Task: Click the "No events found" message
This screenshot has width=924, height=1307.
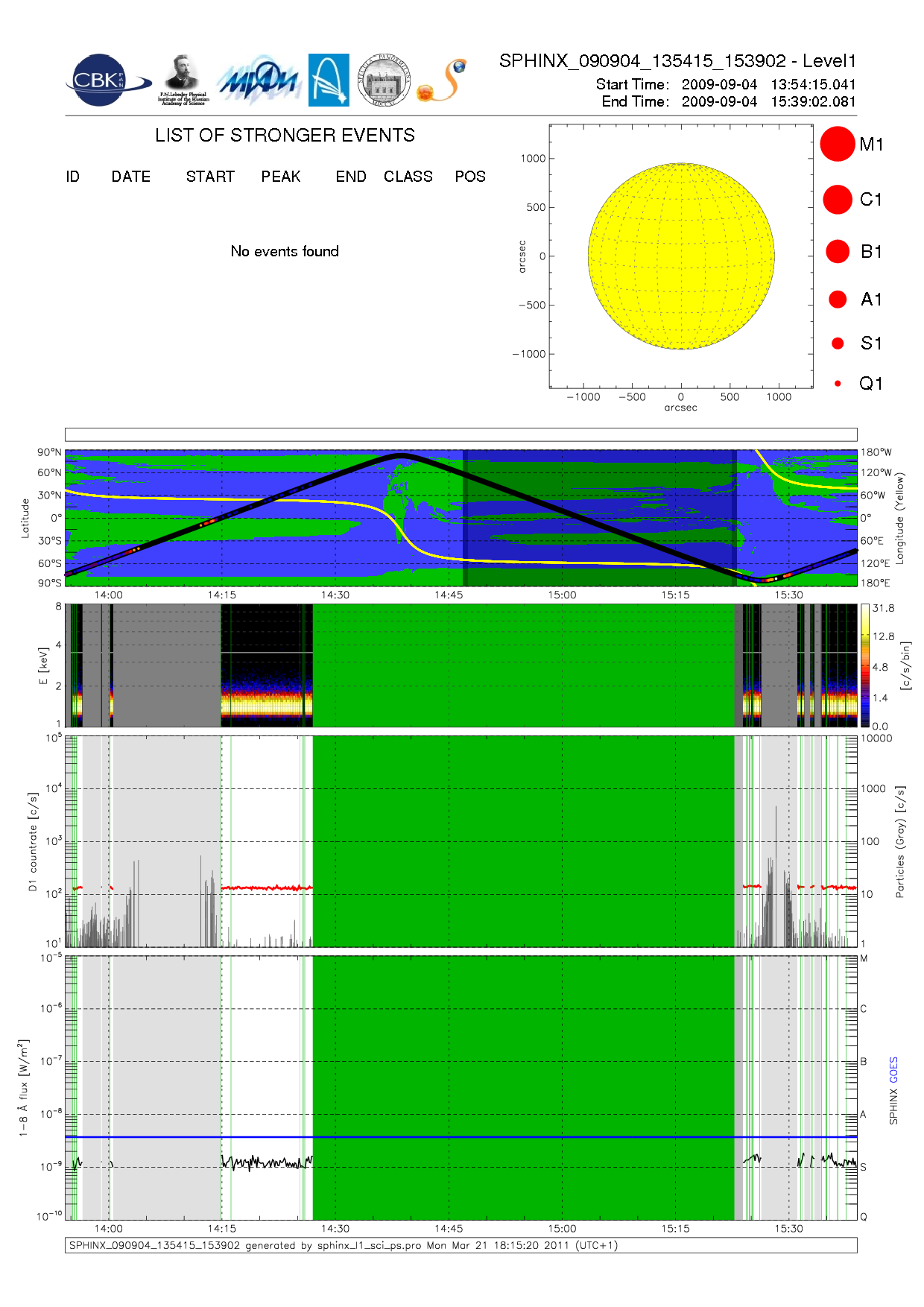Action: click(x=285, y=251)
